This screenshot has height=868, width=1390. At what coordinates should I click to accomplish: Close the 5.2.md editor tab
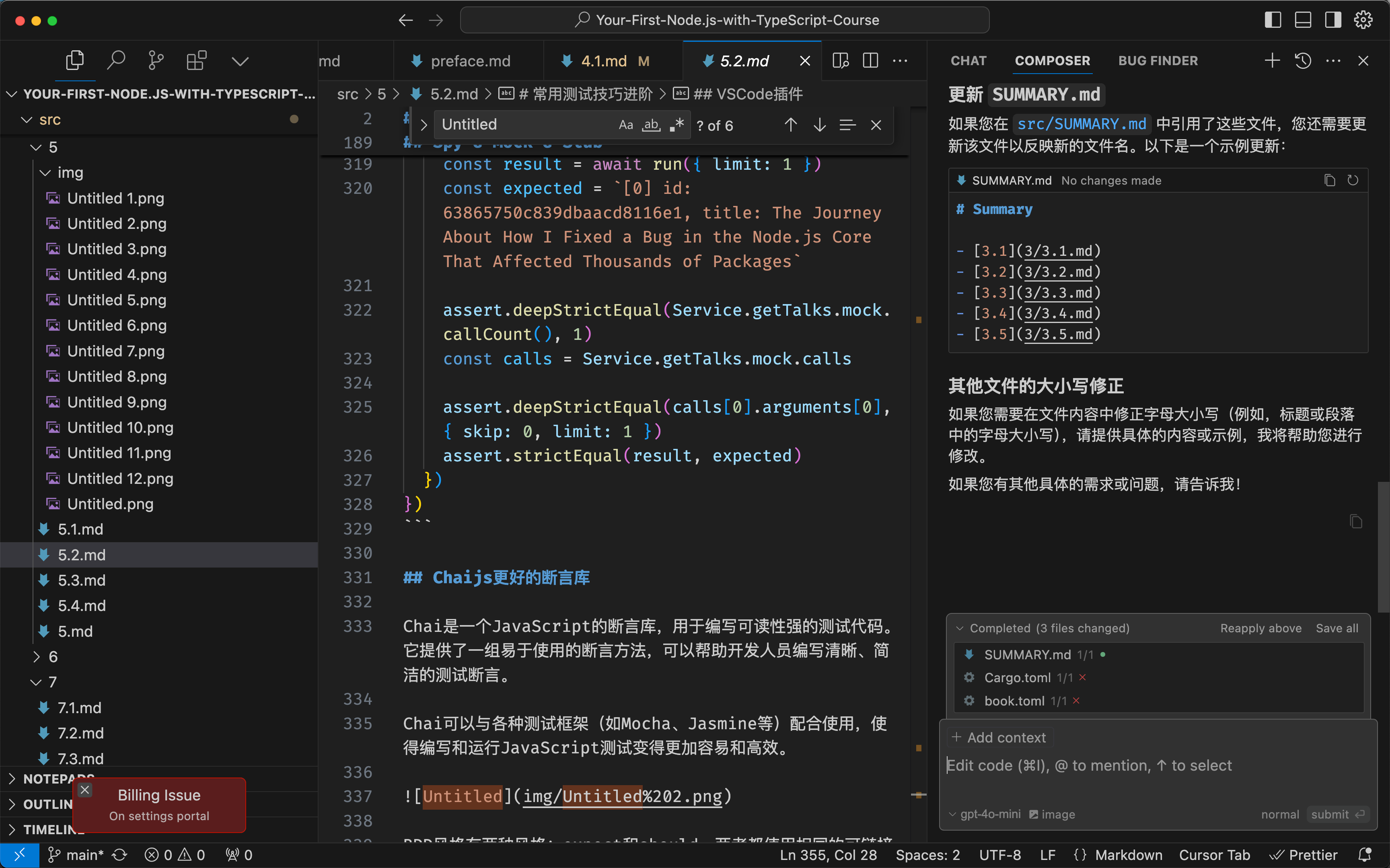(805, 61)
